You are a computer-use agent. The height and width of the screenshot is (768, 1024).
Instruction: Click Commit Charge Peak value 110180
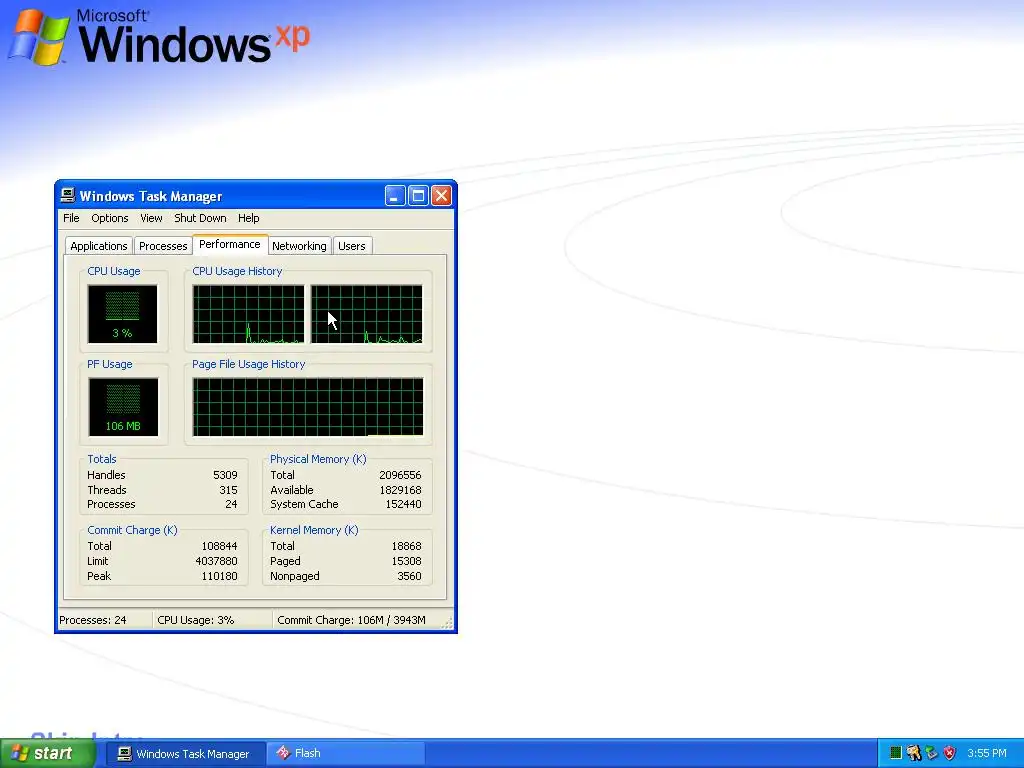pyautogui.click(x=219, y=576)
